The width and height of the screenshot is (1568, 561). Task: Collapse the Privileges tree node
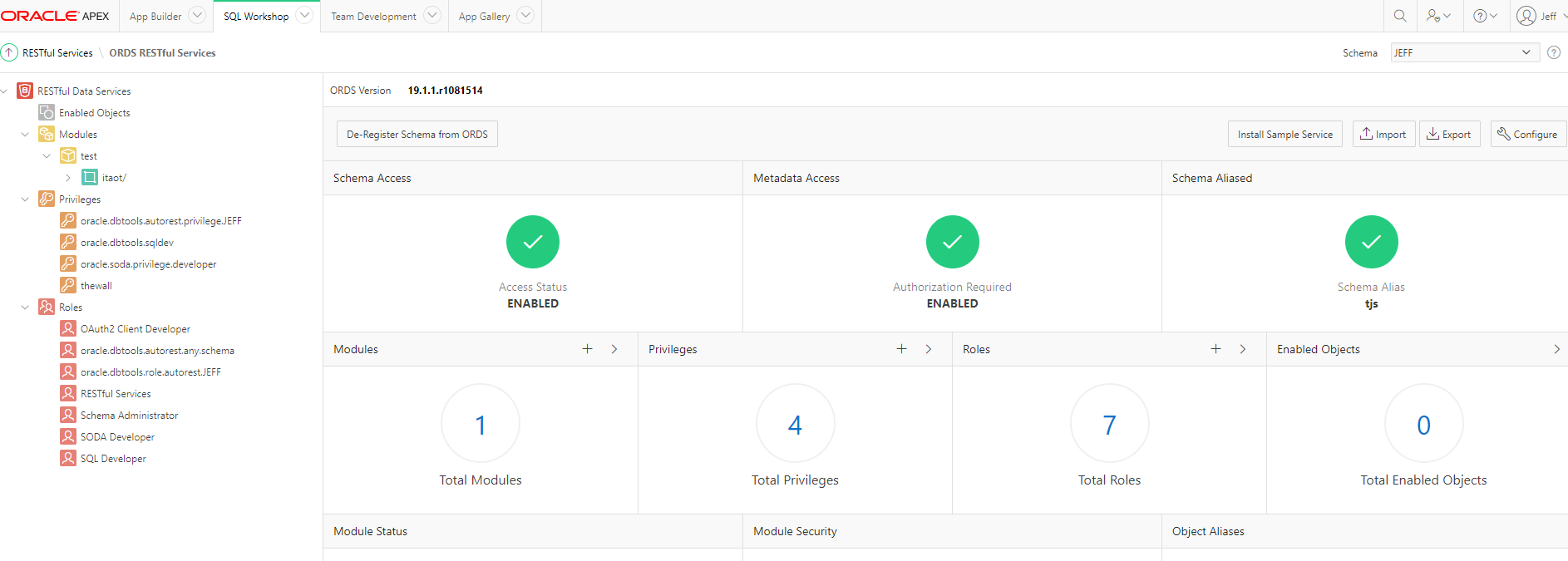[x=25, y=199]
